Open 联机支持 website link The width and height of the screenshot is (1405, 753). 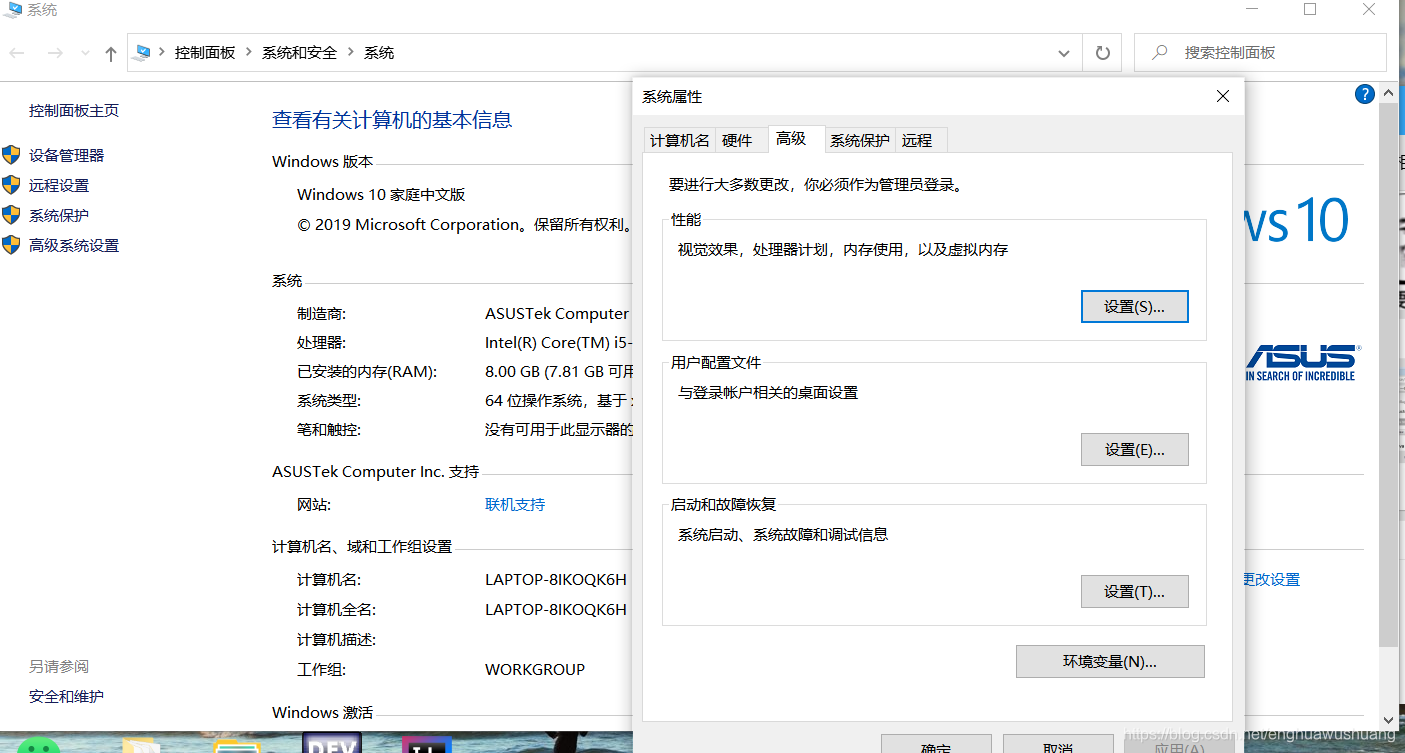click(515, 504)
